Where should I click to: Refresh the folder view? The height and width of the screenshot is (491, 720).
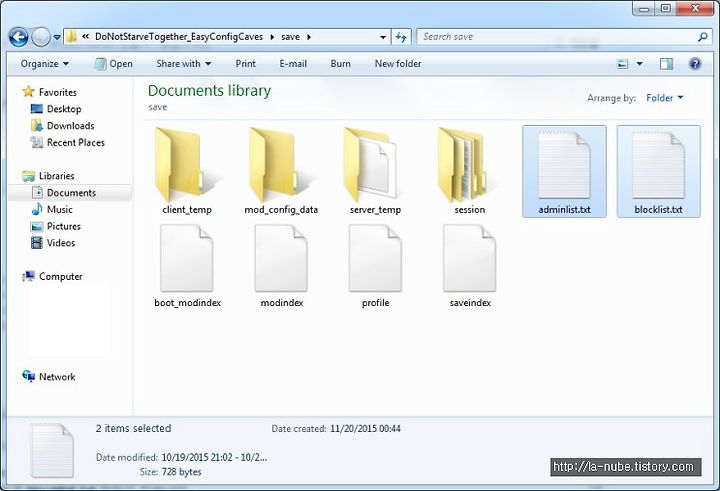click(x=401, y=37)
